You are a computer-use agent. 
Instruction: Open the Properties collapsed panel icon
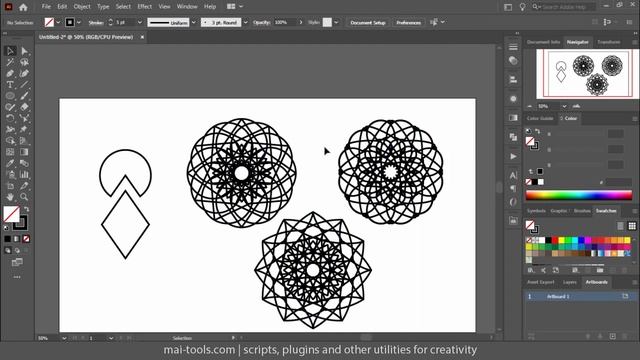pyautogui.click(x=513, y=47)
